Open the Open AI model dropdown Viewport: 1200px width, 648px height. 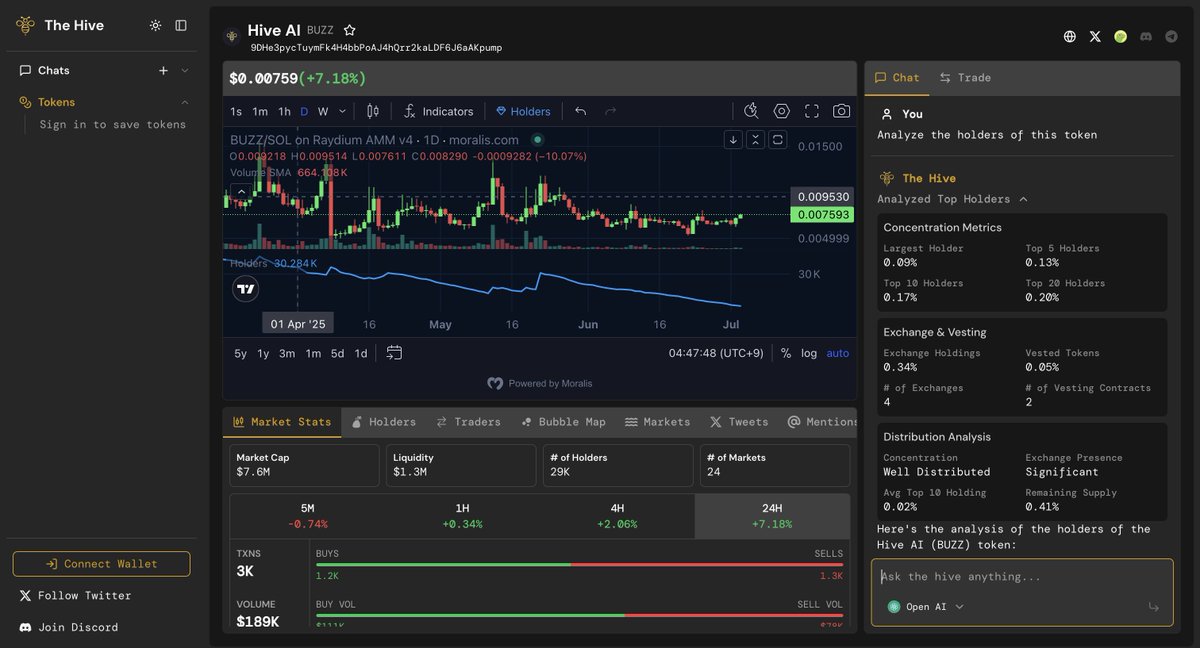click(x=926, y=607)
